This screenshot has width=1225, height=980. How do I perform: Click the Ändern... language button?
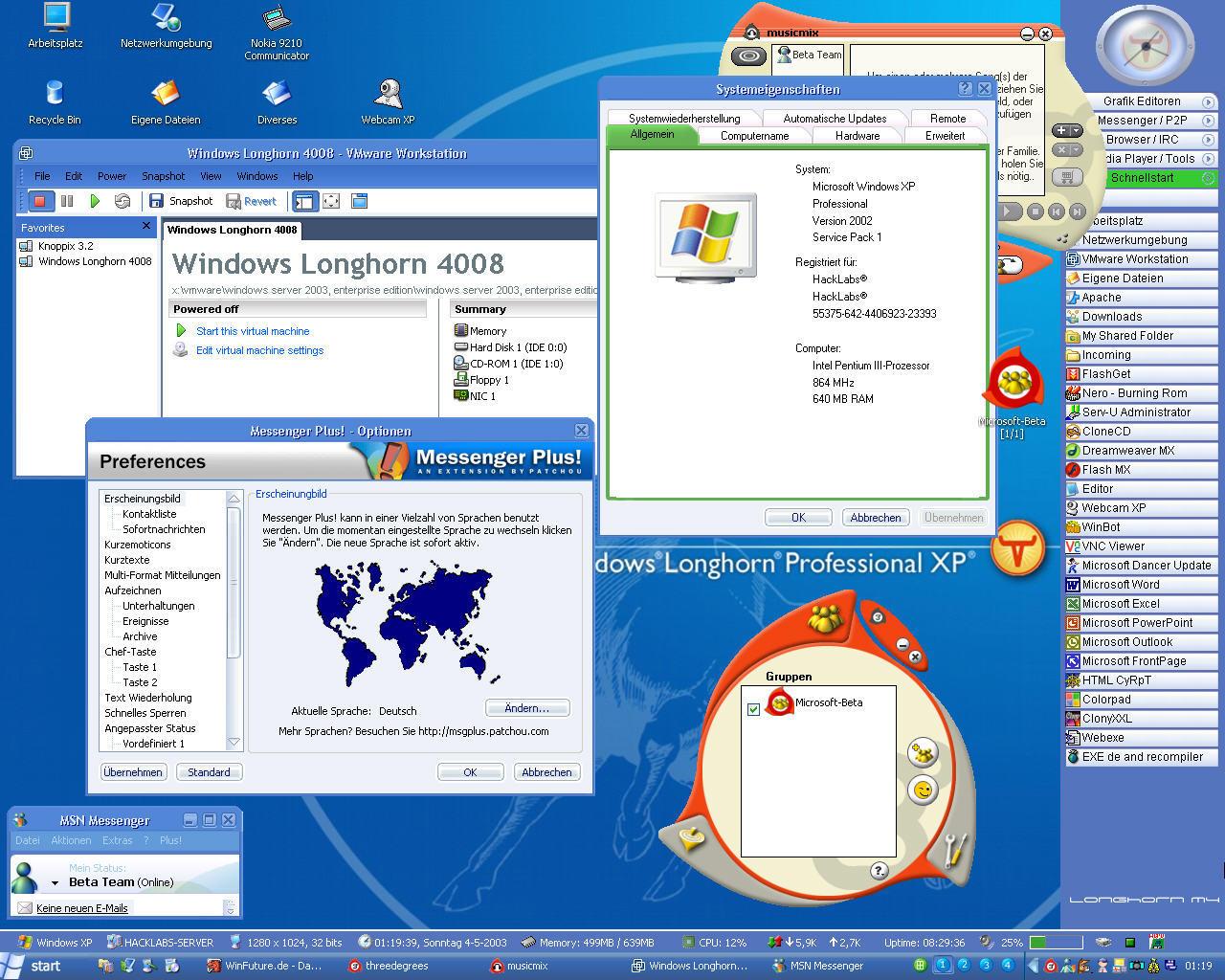(526, 708)
